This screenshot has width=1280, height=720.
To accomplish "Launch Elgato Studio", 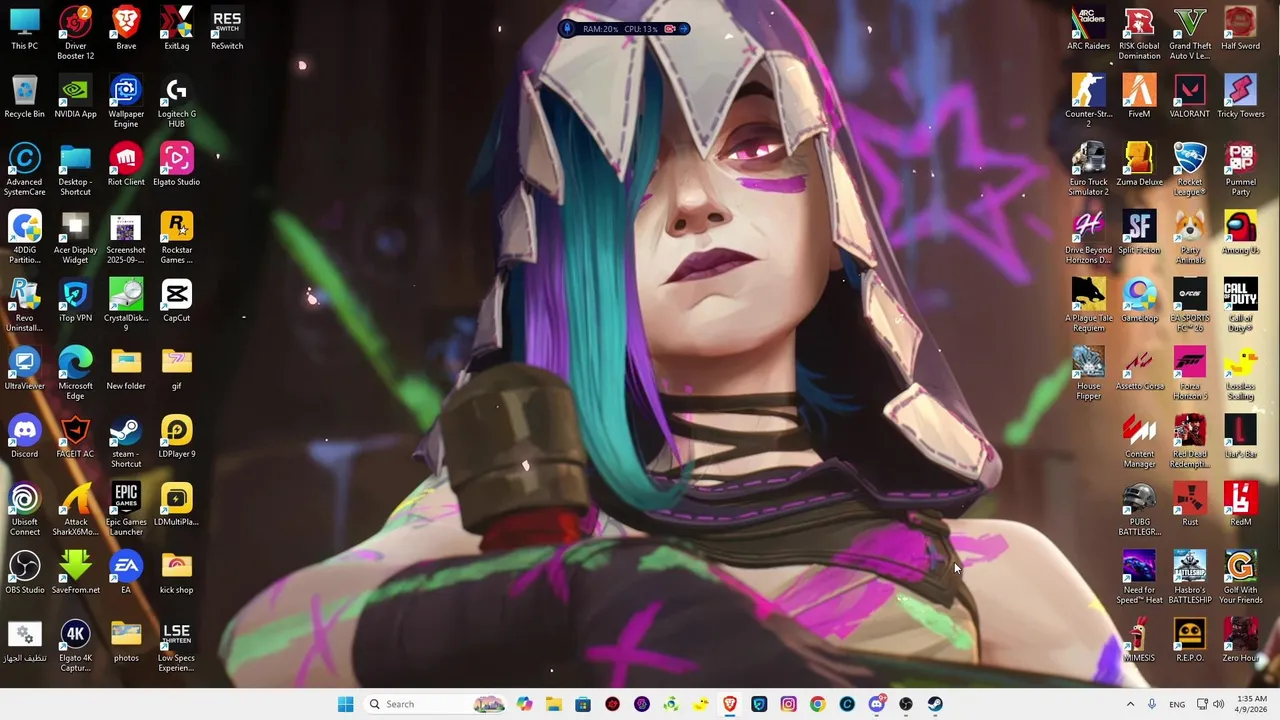I will coord(177,165).
